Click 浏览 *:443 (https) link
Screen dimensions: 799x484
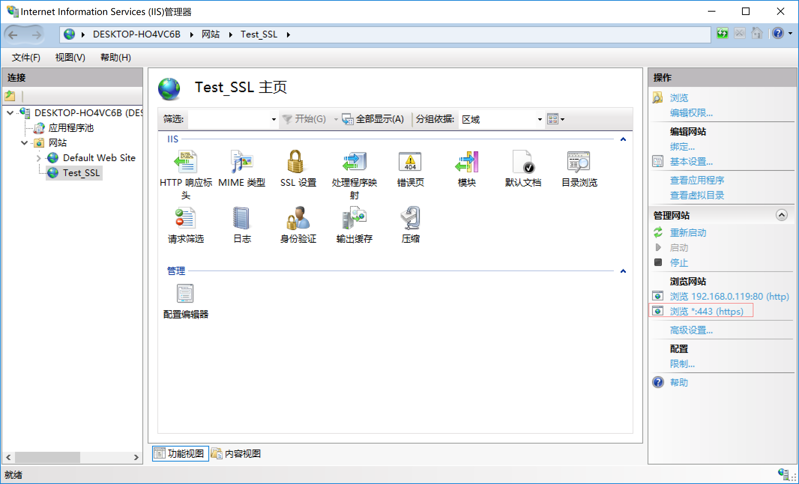pyautogui.click(x=706, y=311)
